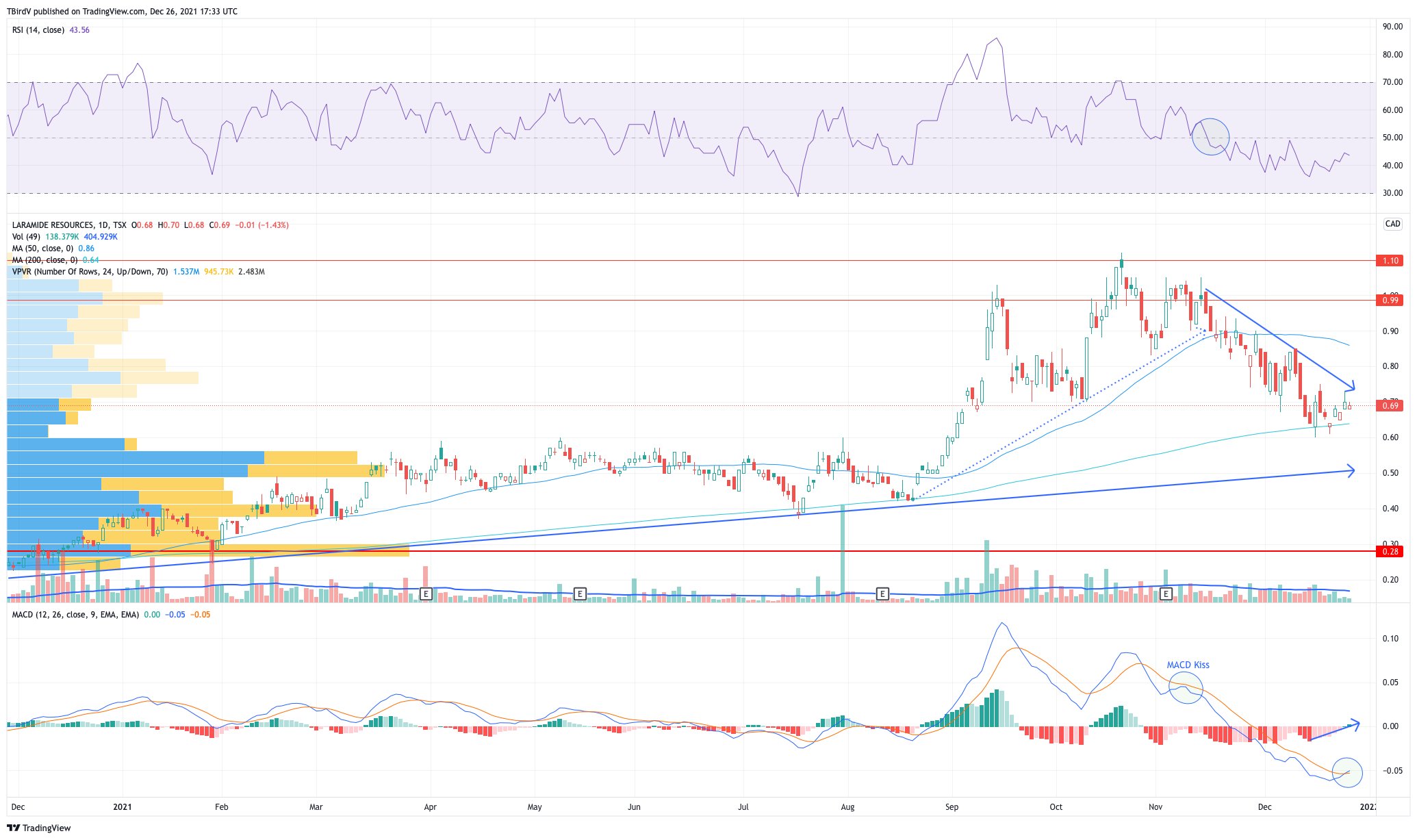Click the TradingView logo at bottom left
1417x840 pixels.
coord(39,828)
